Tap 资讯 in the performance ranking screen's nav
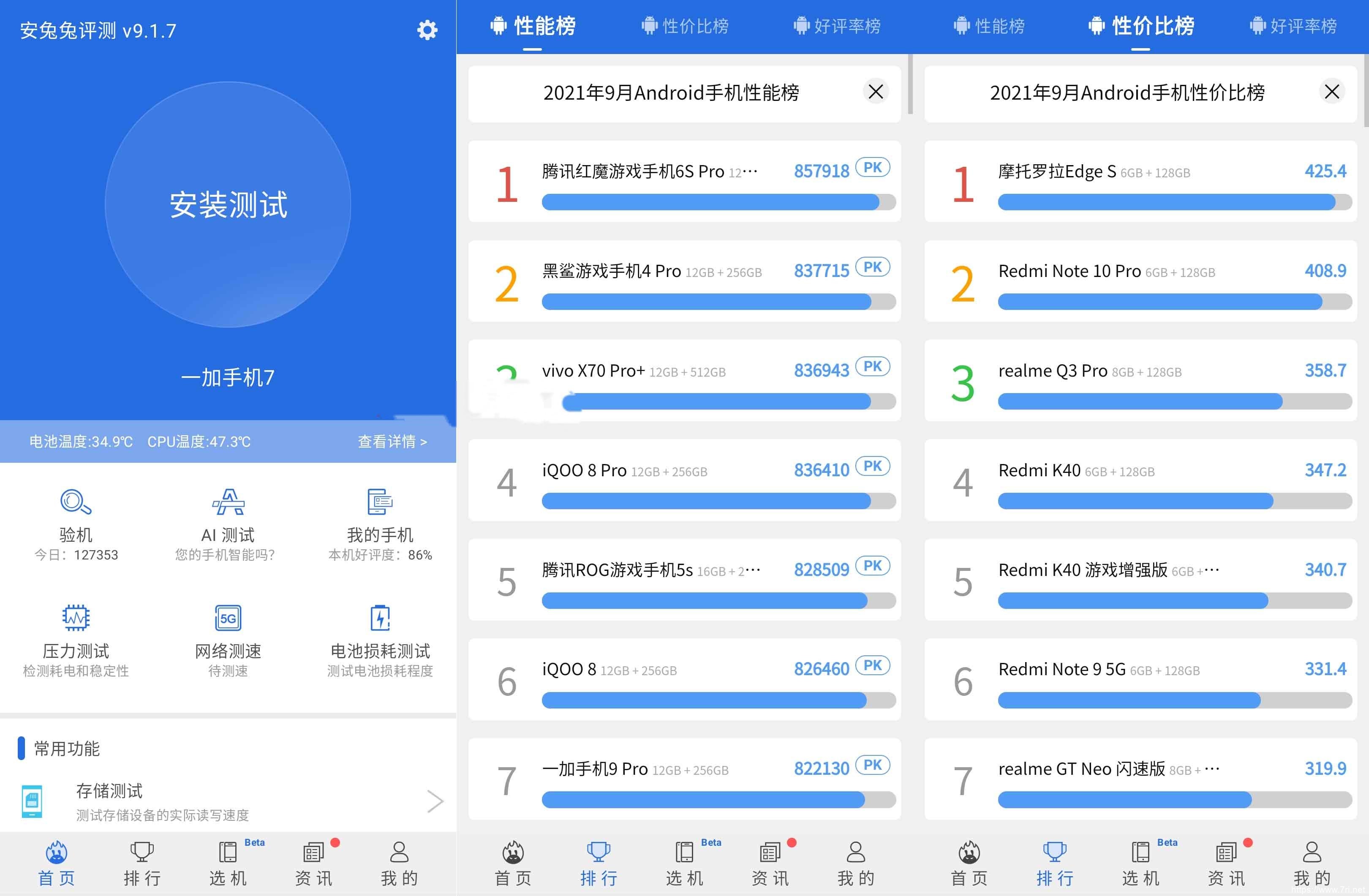The height and width of the screenshot is (896, 1369). (x=770, y=863)
